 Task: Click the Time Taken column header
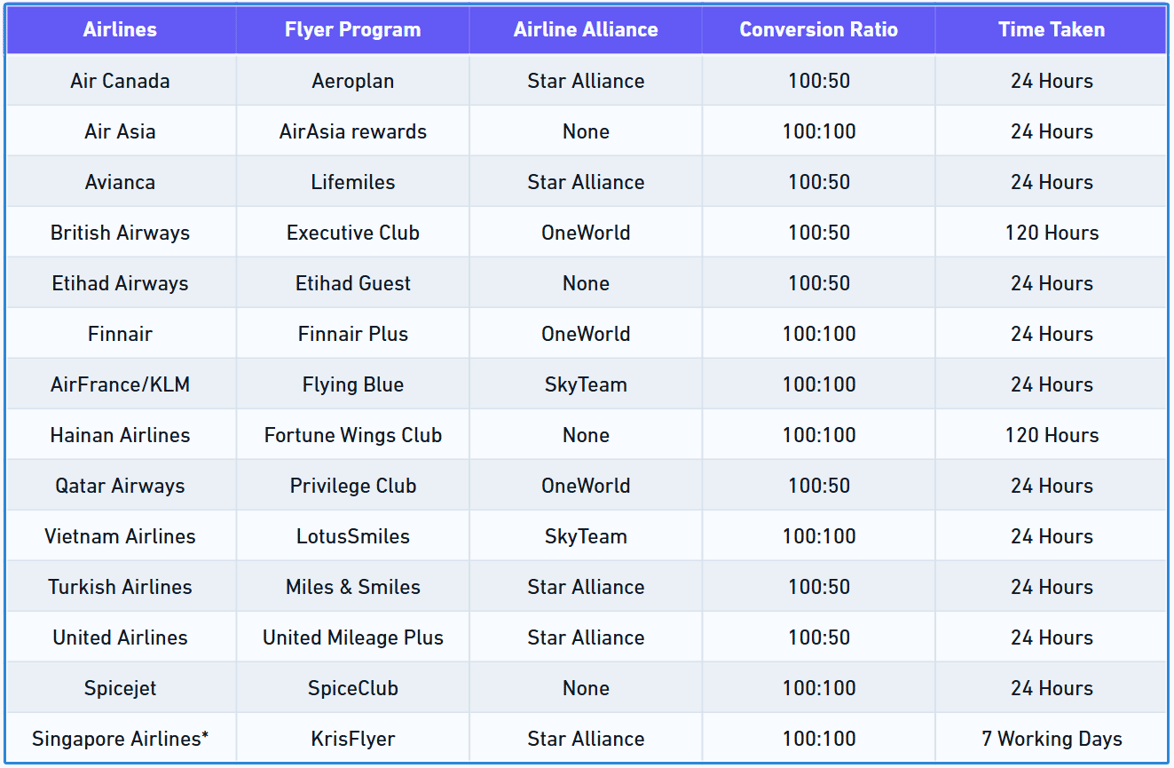point(1051,30)
